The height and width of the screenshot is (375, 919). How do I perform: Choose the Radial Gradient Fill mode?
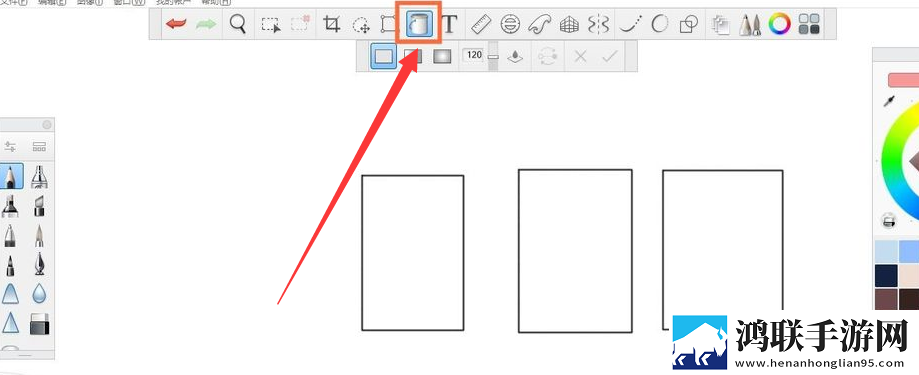click(443, 56)
